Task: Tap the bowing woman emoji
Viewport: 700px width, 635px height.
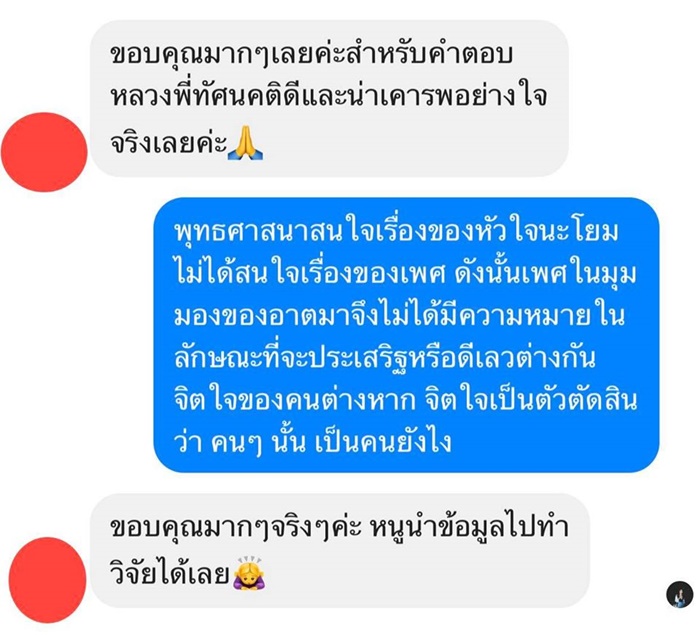Action: (250, 573)
